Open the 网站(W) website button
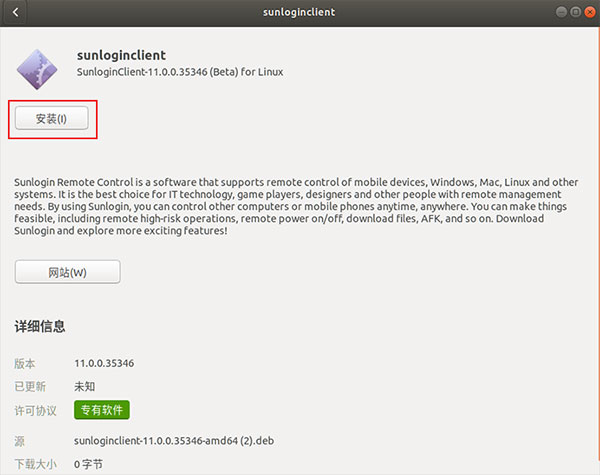Viewport: 600px width, 475px height. pos(67,272)
